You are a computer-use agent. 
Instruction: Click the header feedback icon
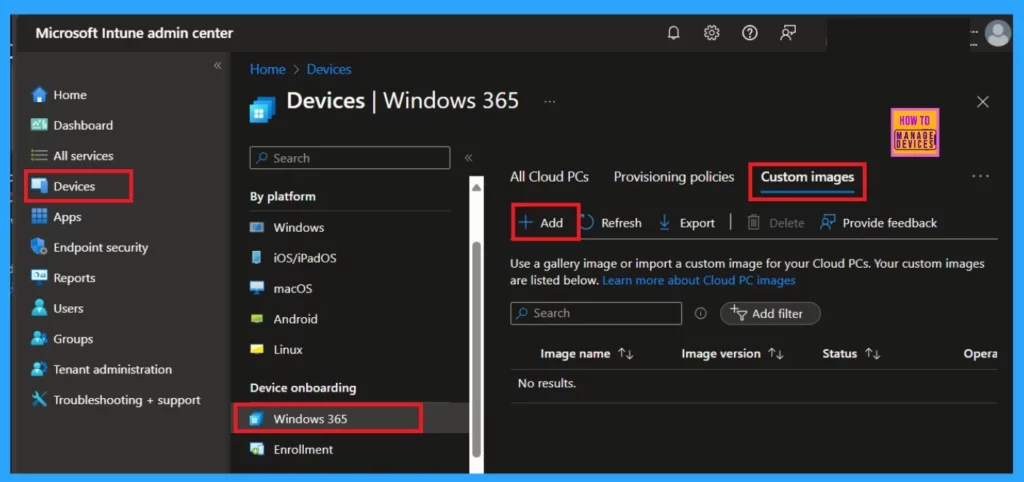pyautogui.click(x=788, y=33)
